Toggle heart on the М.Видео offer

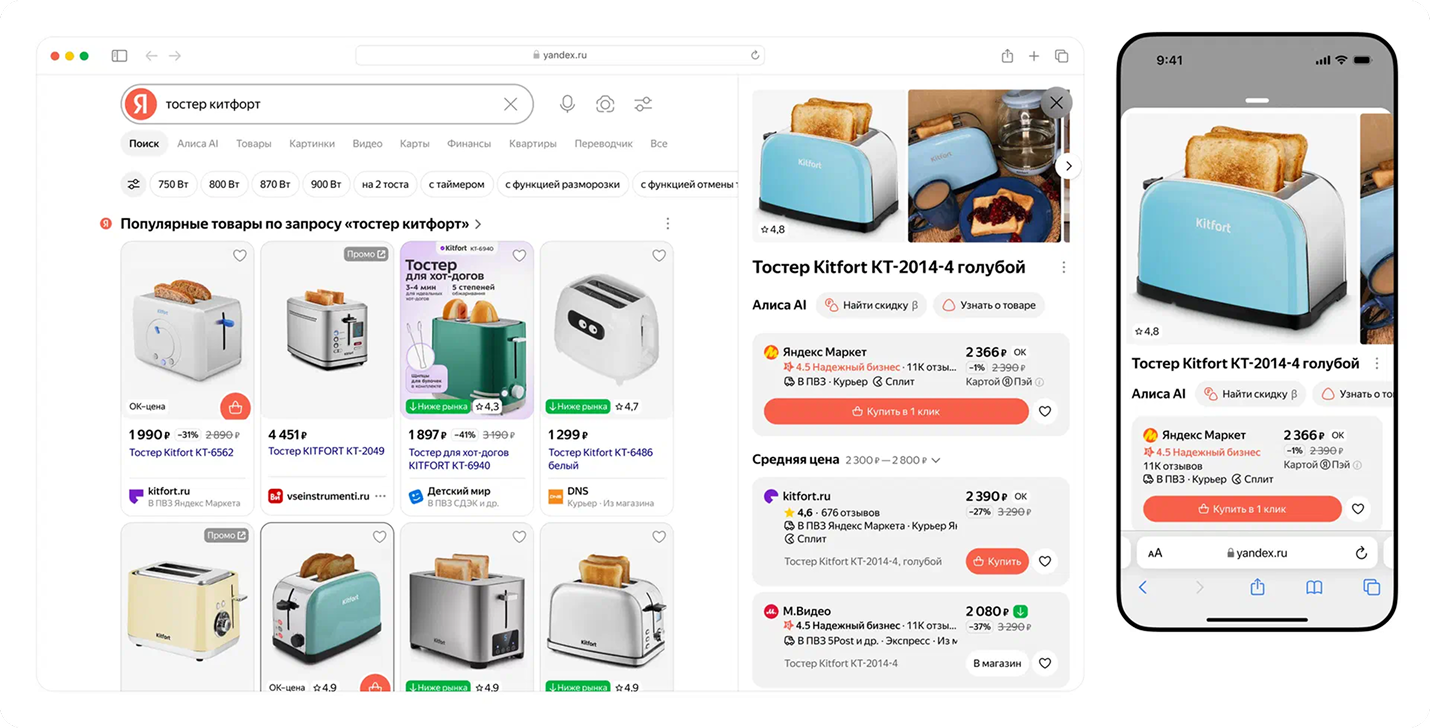tap(1045, 663)
